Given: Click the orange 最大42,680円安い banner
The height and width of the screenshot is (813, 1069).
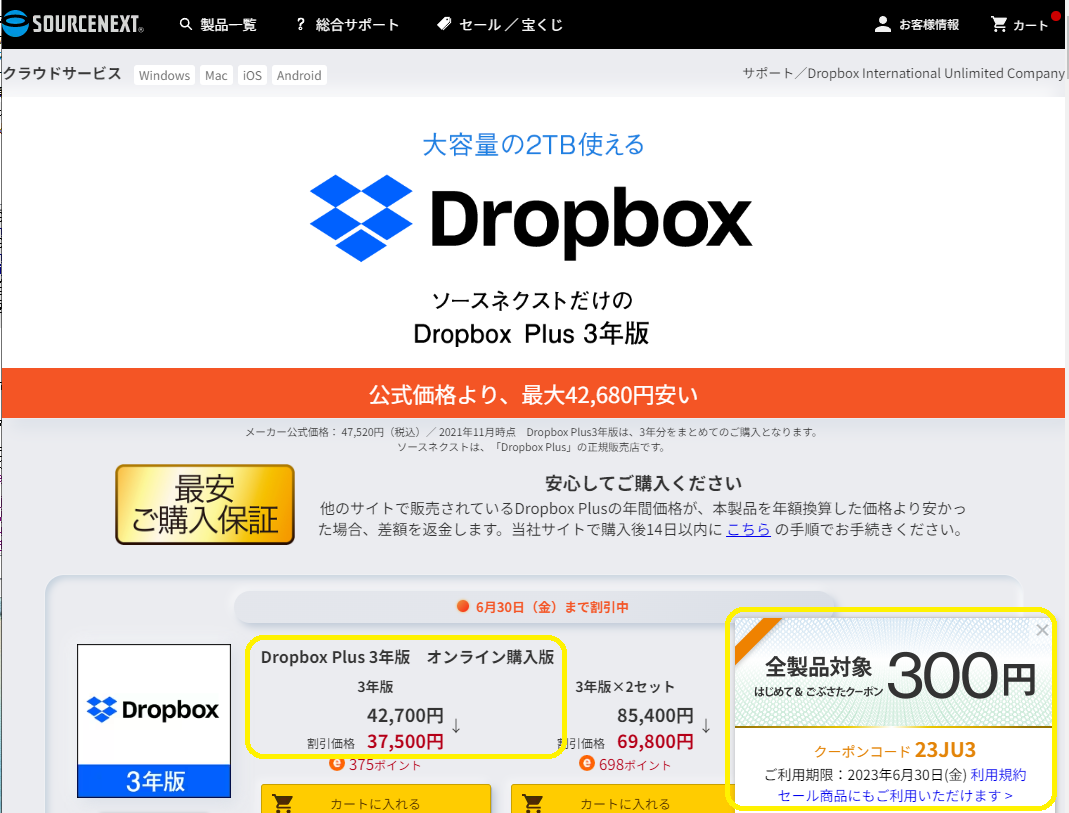Looking at the screenshot, I should [x=533, y=394].
